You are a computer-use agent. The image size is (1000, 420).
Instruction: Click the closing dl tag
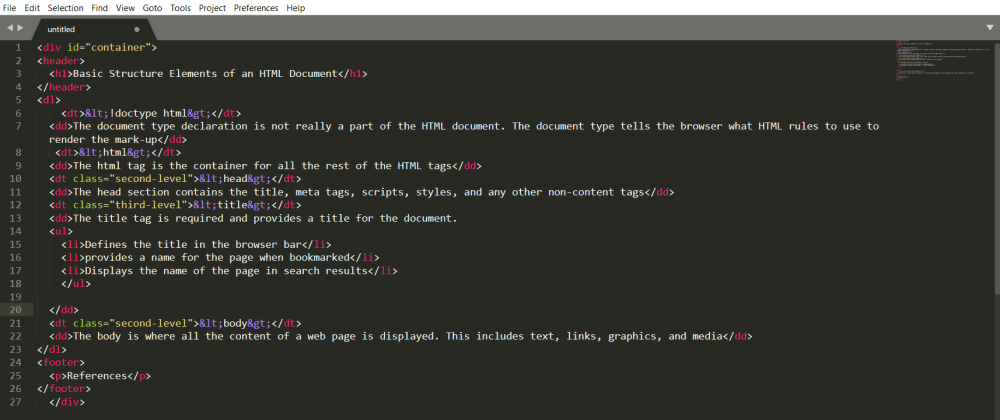[x=52, y=349]
